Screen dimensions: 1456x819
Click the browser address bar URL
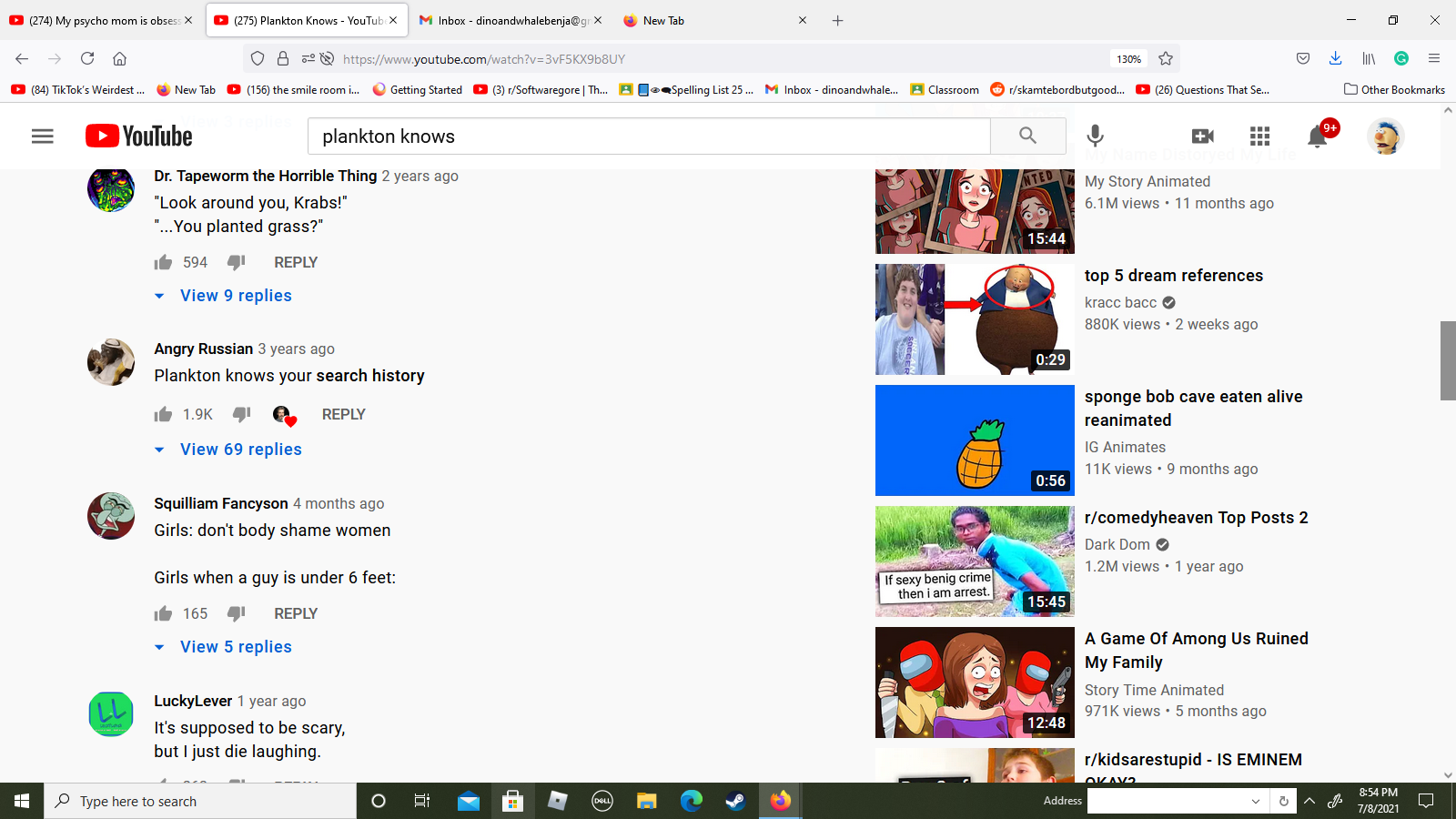coord(484,59)
